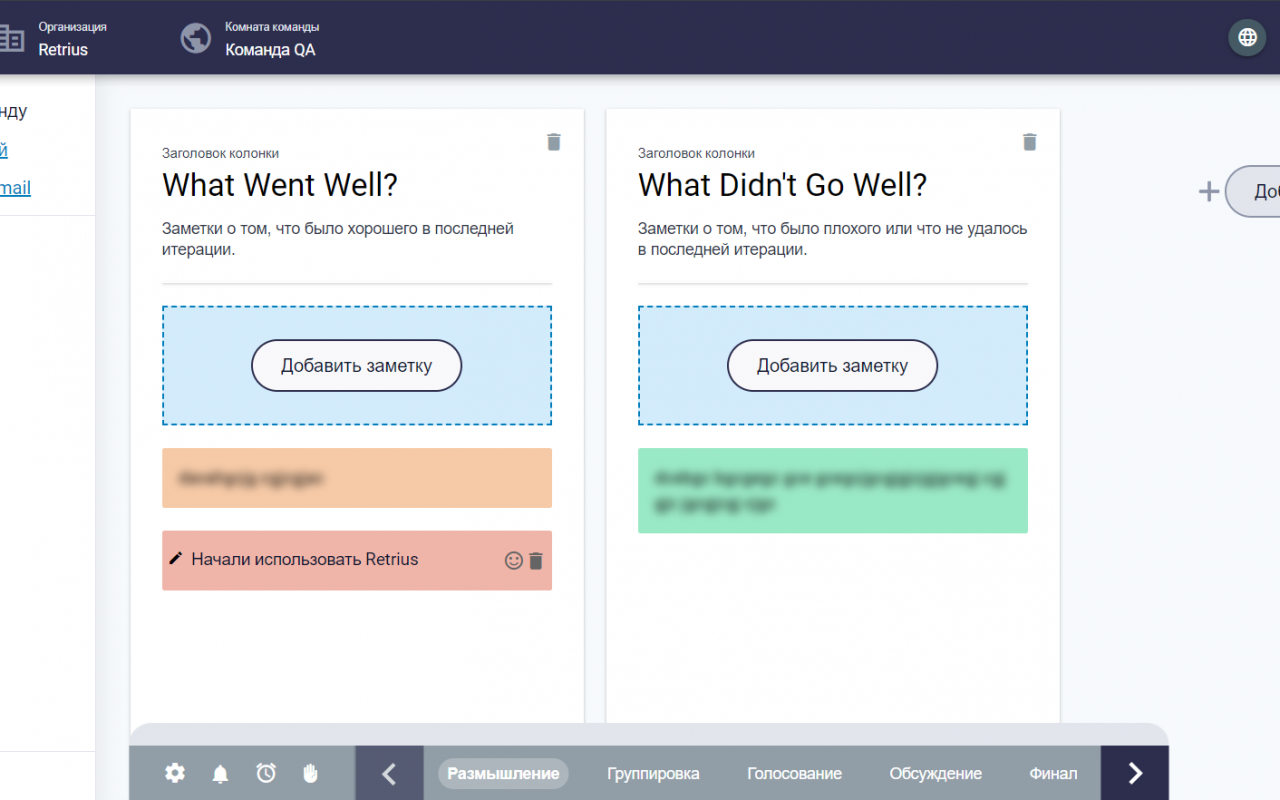Image resolution: width=1280 pixels, height=800 pixels.
Task: Edit description about хорошего в последней итерации
Action: pyautogui.click(x=338, y=239)
